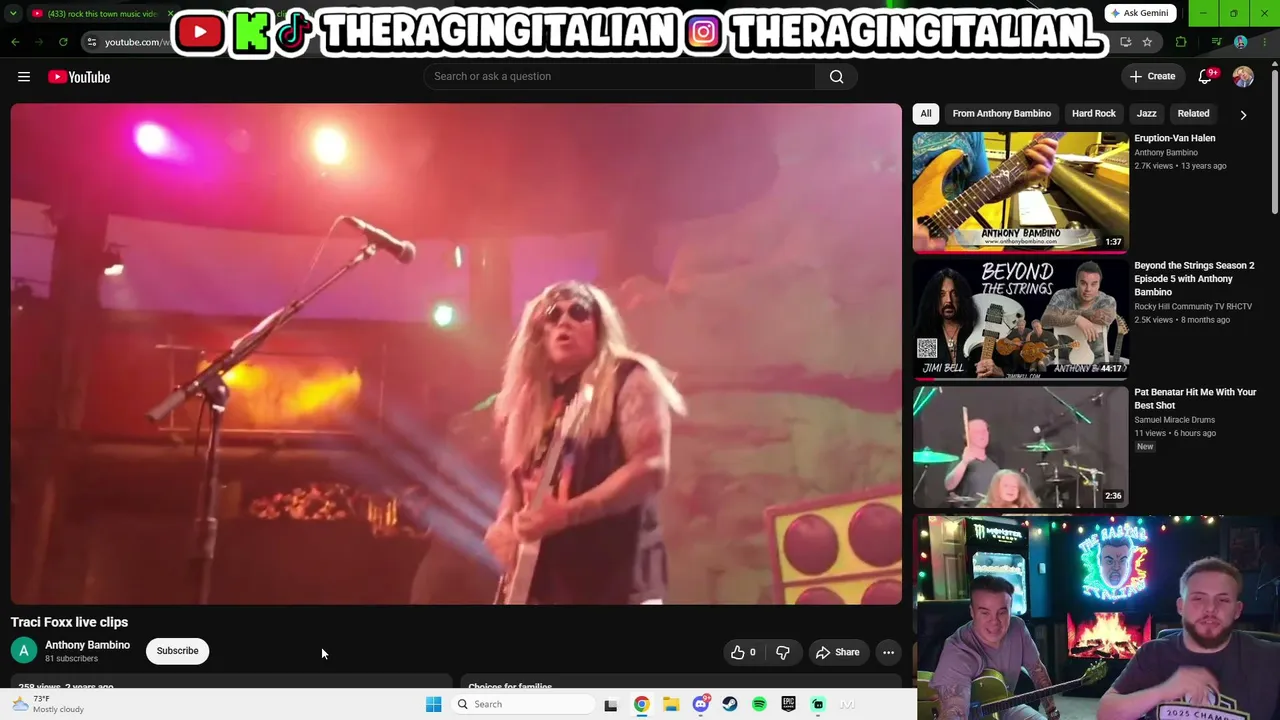Click the 81 subscribers text

[71, 659]
